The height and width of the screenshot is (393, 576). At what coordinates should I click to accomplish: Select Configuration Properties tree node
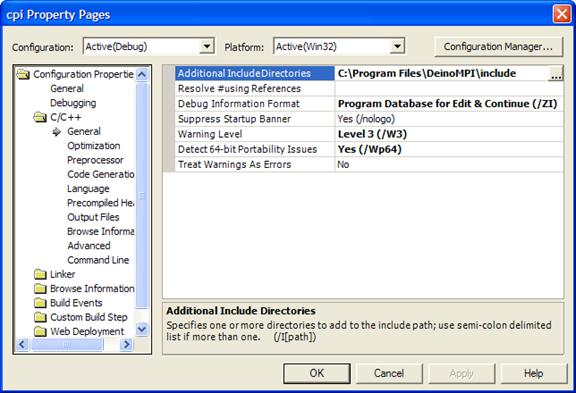[83, 75]
